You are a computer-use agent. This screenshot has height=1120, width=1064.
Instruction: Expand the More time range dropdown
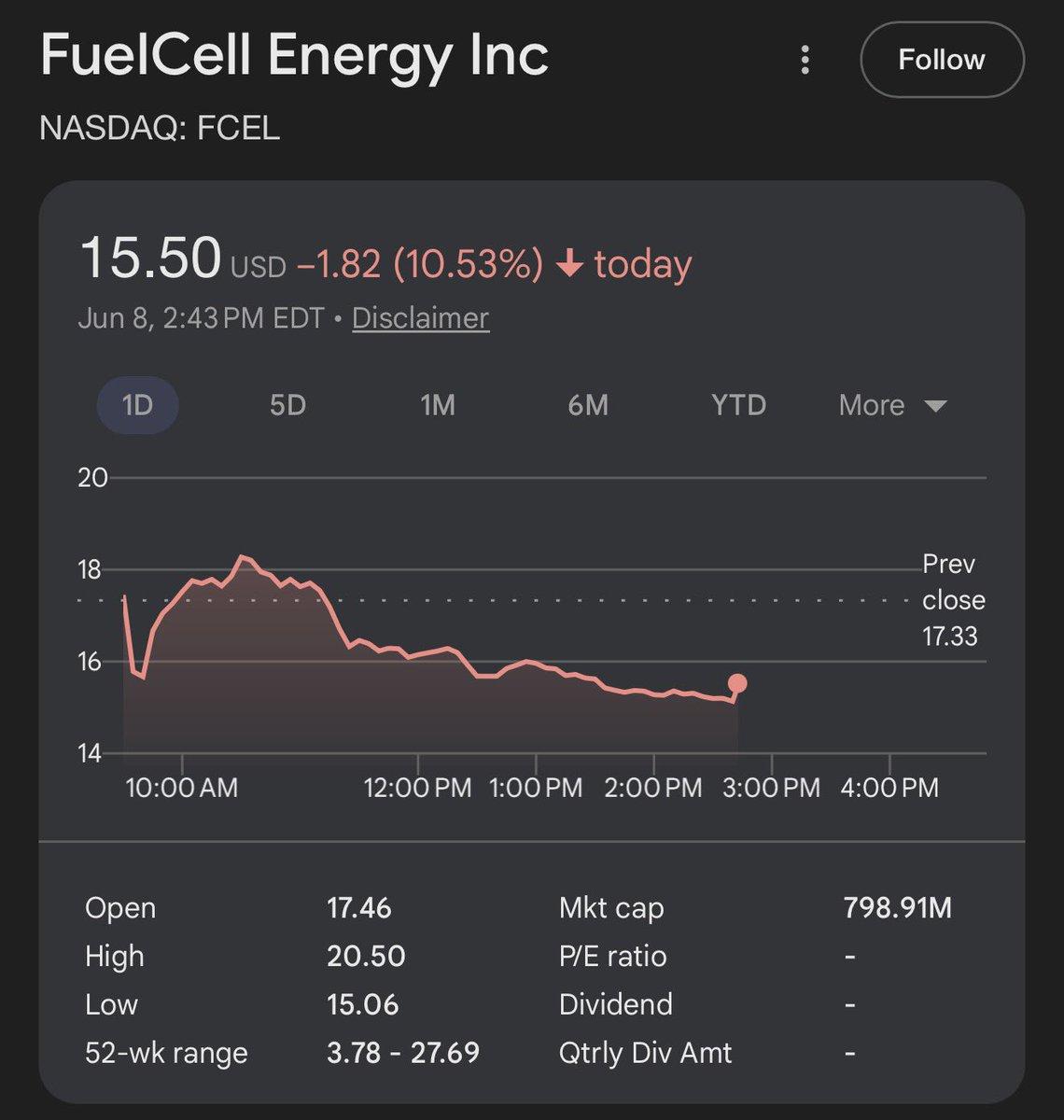coord(892,405)
